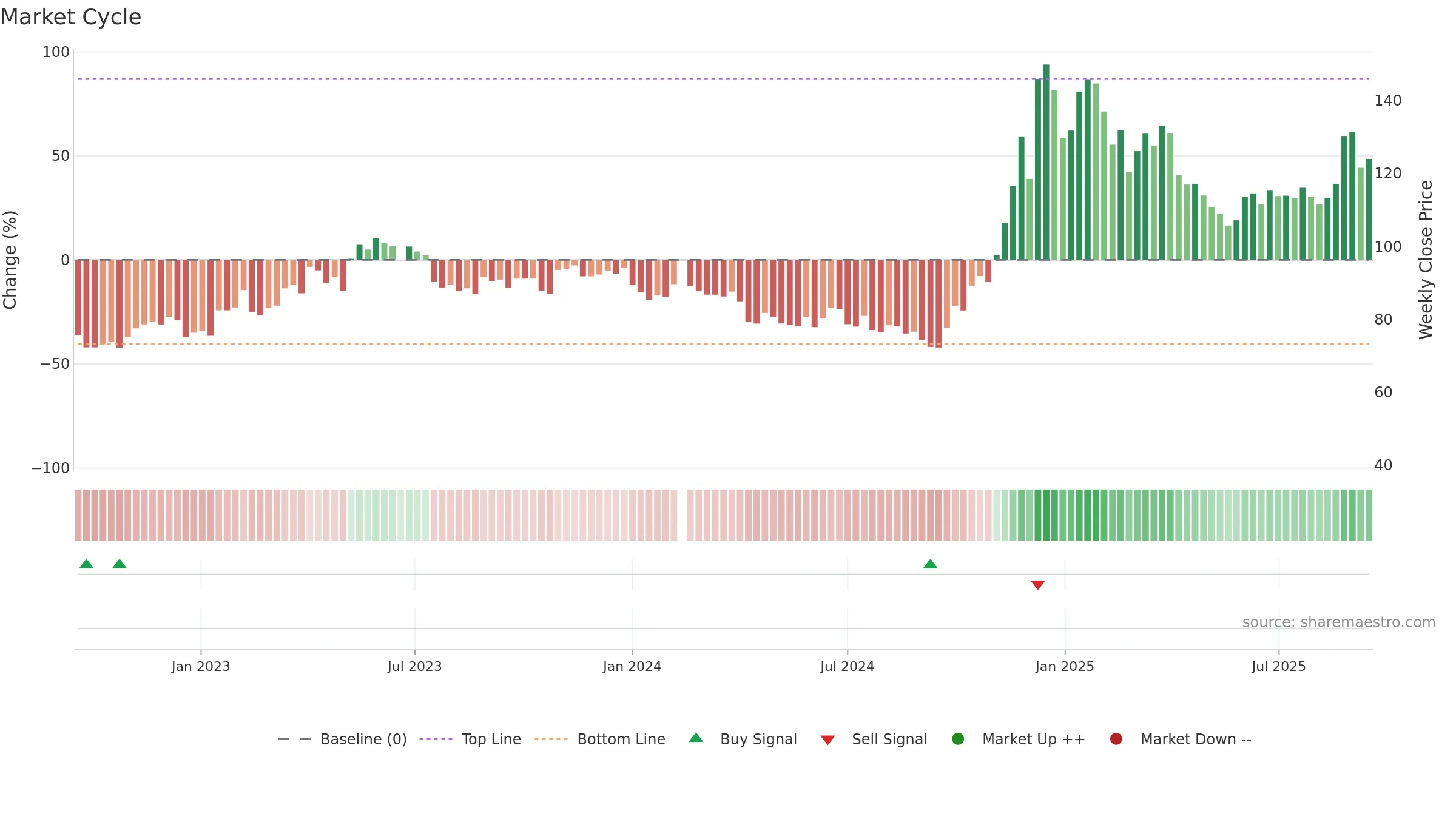Click the orange Bottom Line dotted swatch
Screen dimensions: 1456x819
click(551, 739)
